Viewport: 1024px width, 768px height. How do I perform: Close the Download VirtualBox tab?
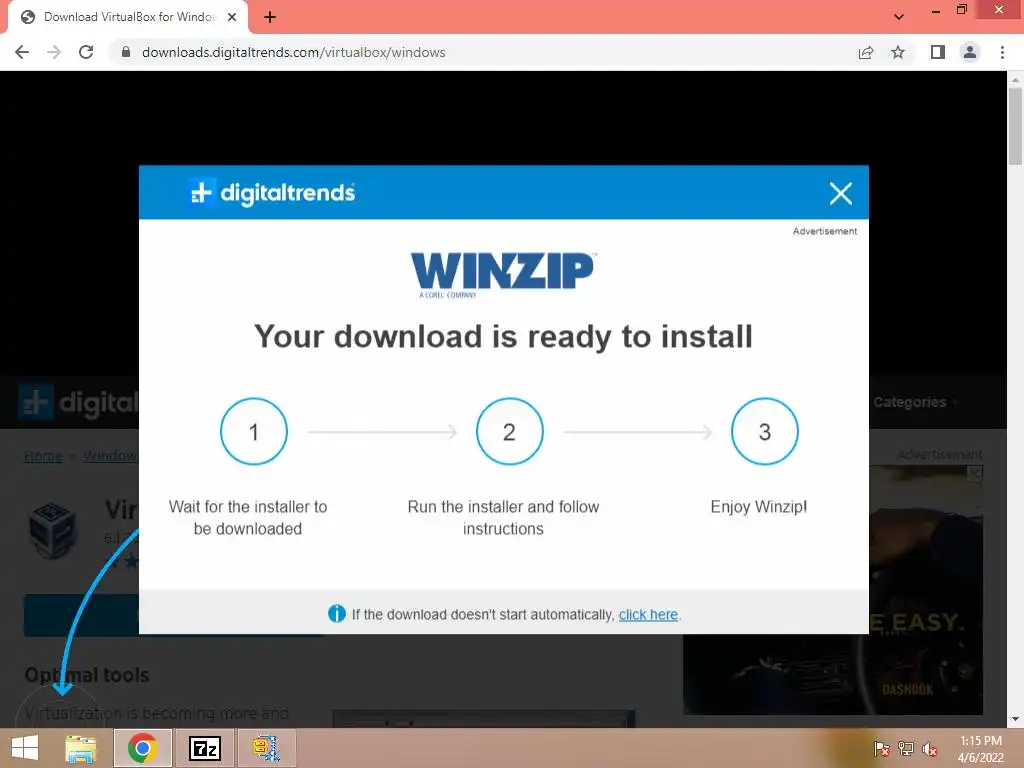click(232, 17)
